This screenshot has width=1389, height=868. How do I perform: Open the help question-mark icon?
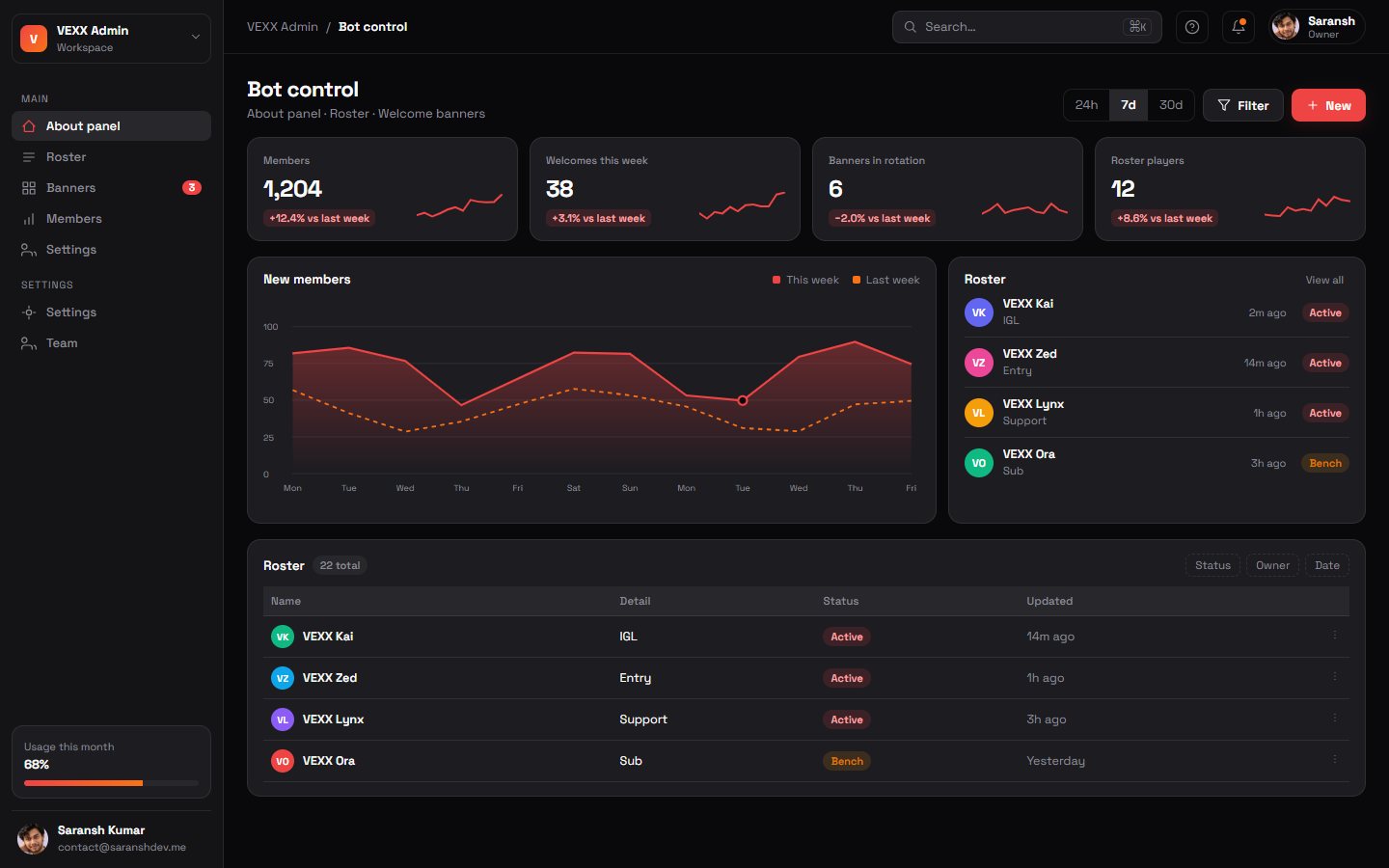pyautogui.click(x=1192, y=27)
